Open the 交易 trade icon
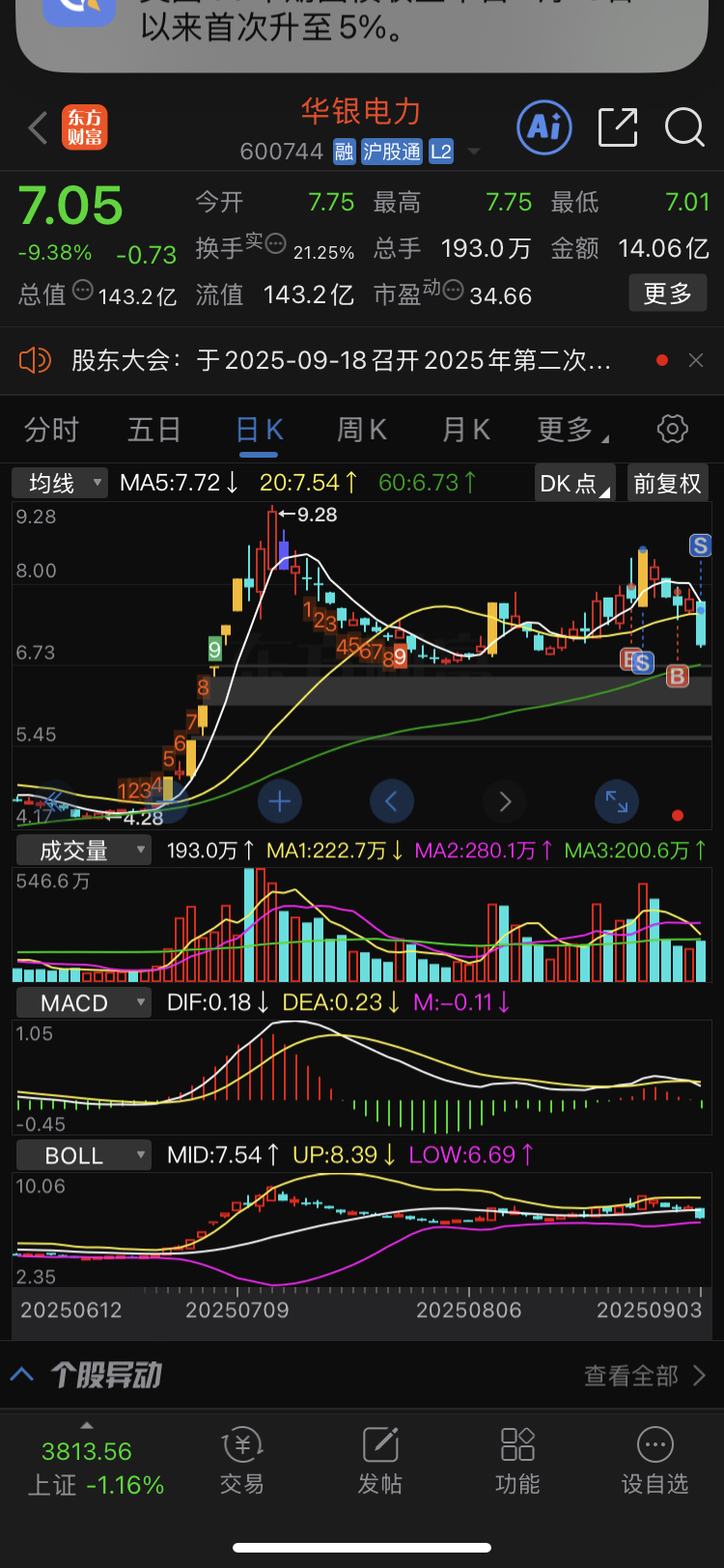This screenshot has width=724, height=1568. 241,1461
